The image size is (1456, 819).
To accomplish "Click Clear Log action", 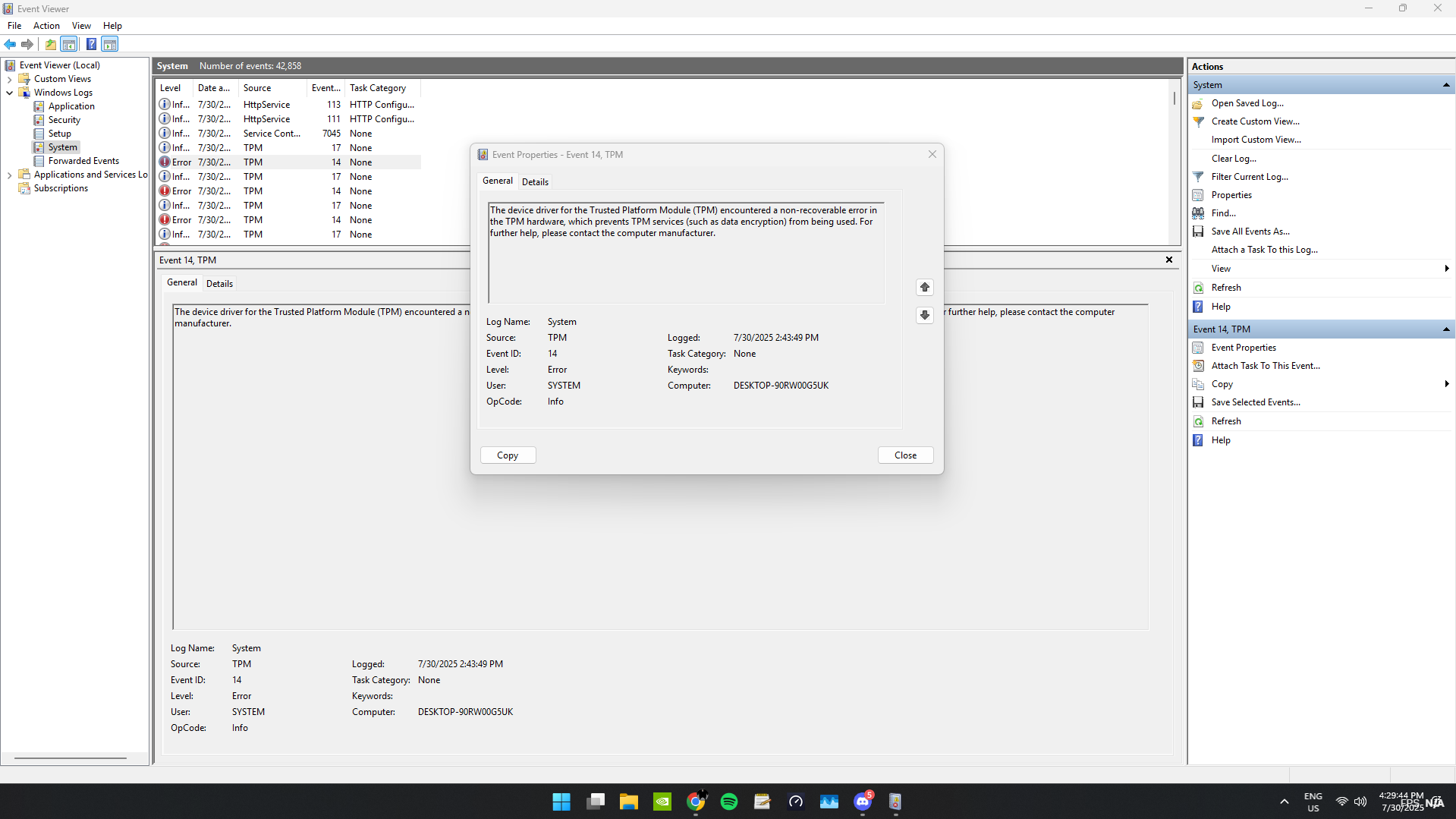I will 1234,159.
